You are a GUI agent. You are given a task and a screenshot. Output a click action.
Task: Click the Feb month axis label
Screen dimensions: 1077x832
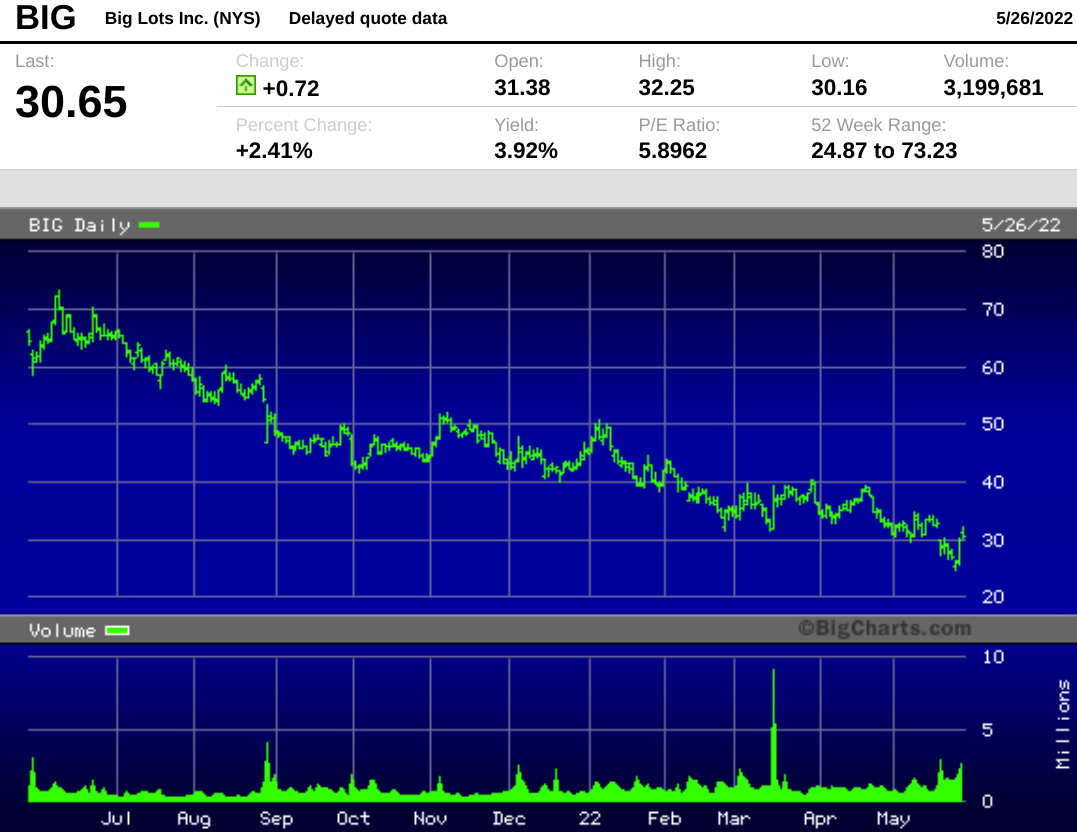(x=664, y=818)
